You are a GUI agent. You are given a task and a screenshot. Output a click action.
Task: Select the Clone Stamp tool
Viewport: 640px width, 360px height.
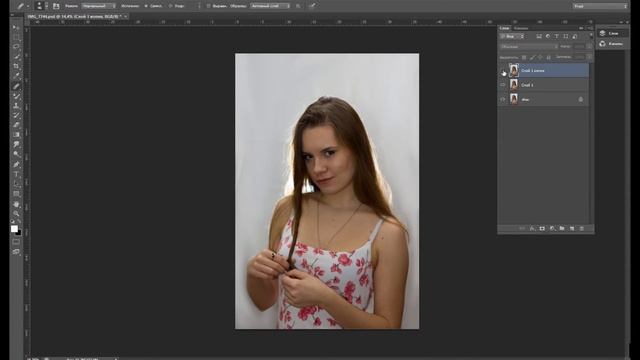click(x=16, y=106)
